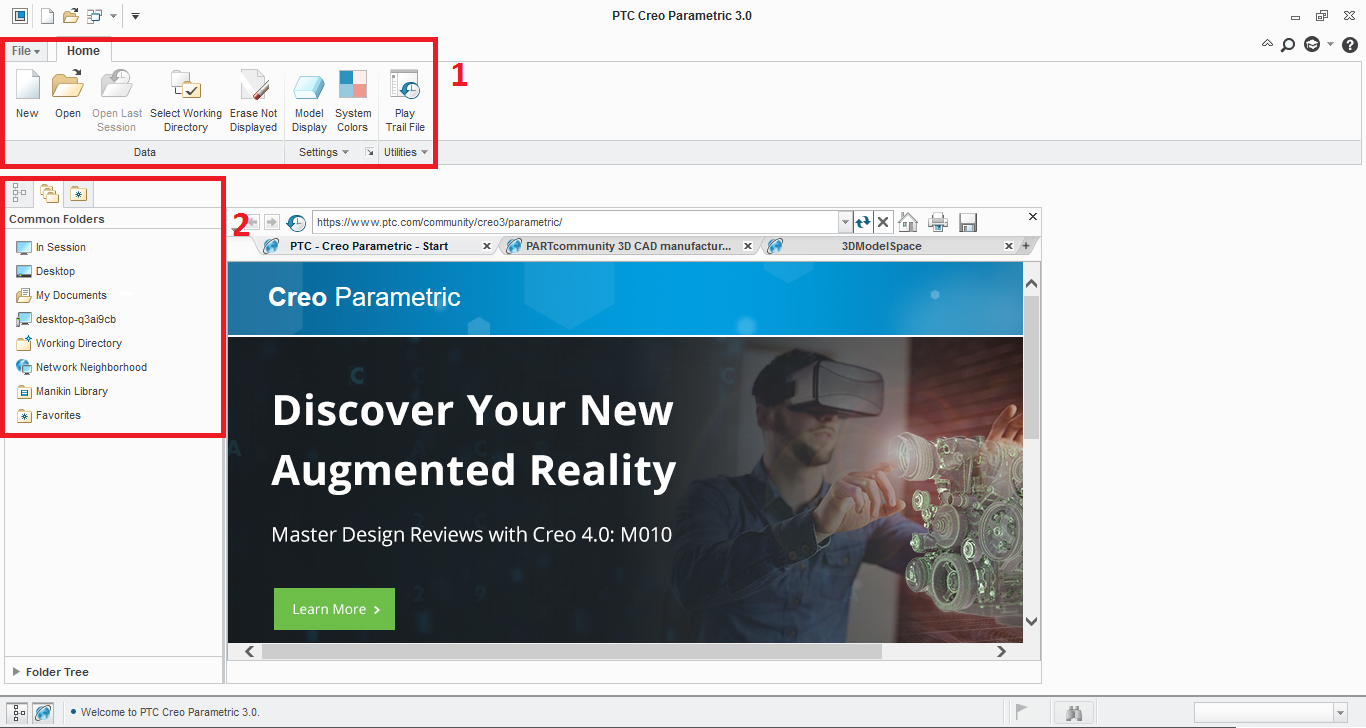Open the Learning Connector graduation-cap icon
Viewport: 1366px width, 728px height.
point(1312,45)
